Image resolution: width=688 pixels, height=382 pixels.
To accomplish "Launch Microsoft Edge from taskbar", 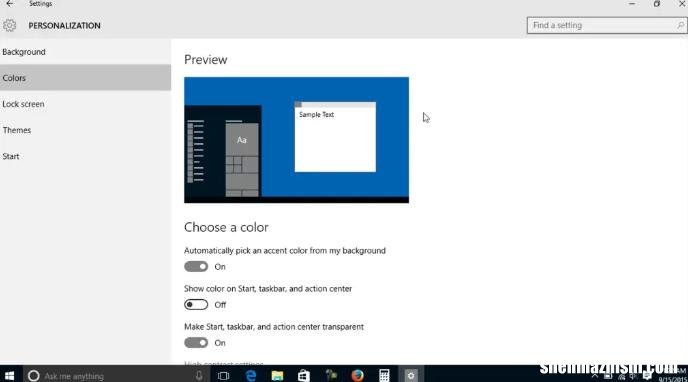I will (251, 376).
